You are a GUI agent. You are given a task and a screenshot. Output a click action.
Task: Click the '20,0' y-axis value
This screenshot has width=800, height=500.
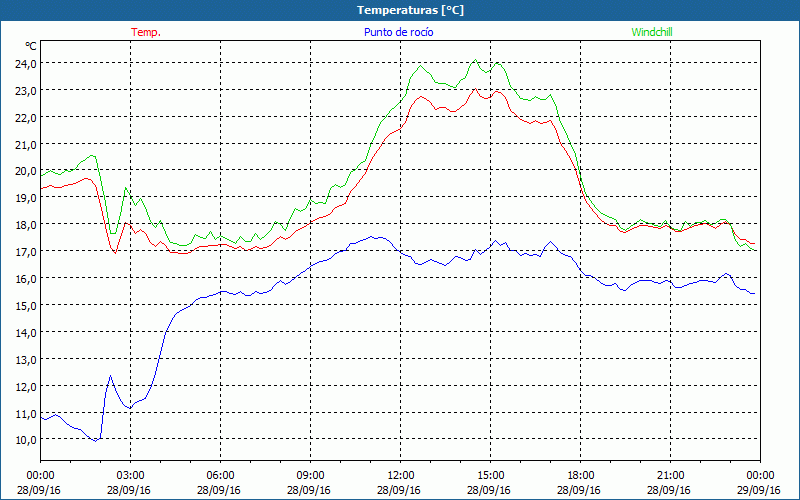point(26,171)
